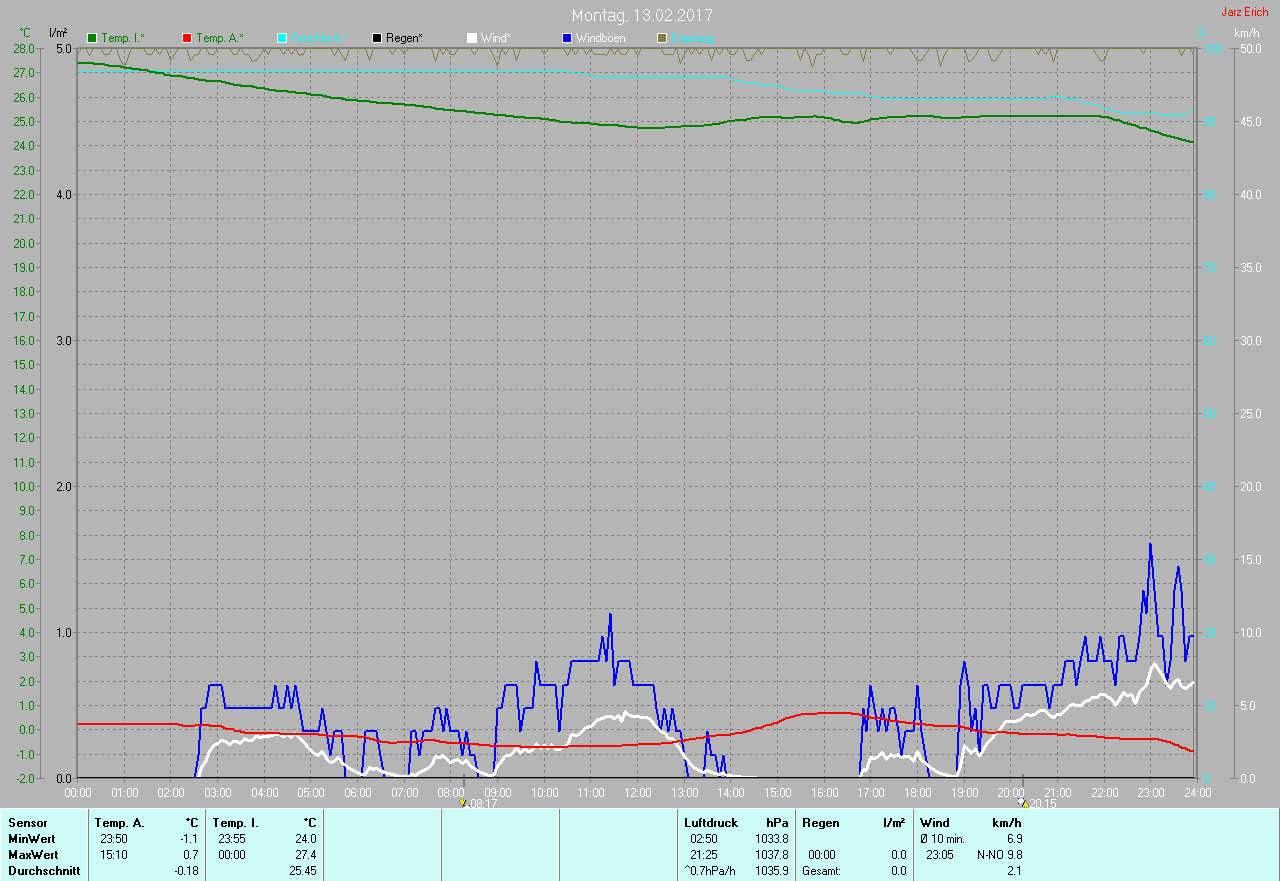Click the 12:00 time axis label
Image resolution: width=1280 pixels, height=881 pixels.
(638, 792)
